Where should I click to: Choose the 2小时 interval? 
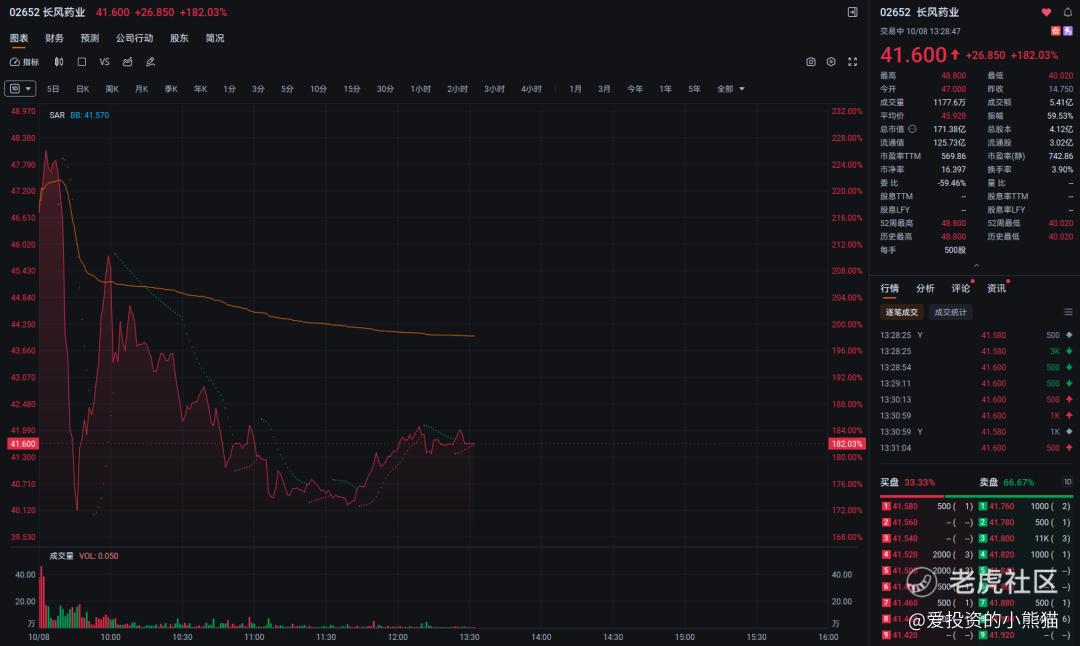457,89
